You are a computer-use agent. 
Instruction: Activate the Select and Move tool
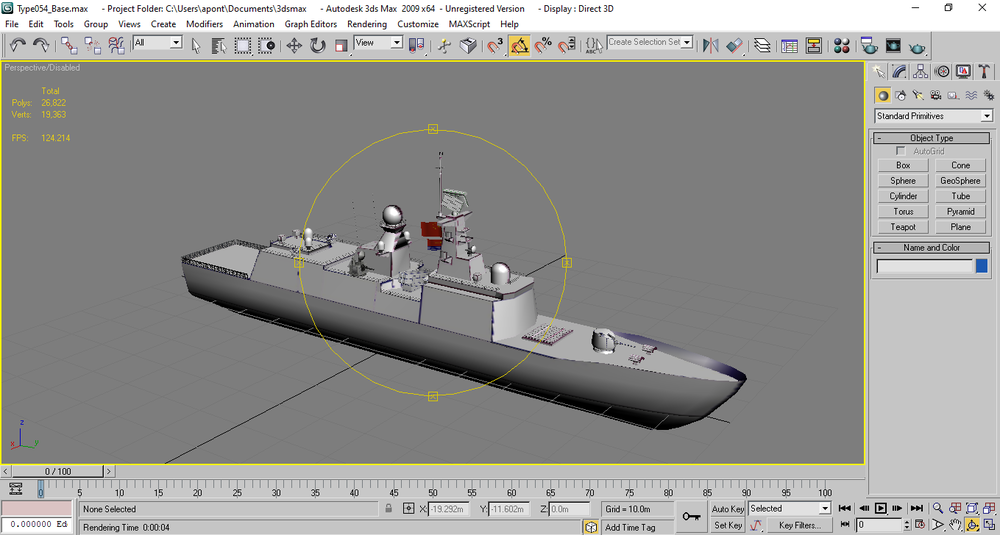click(x=294, y=45)
